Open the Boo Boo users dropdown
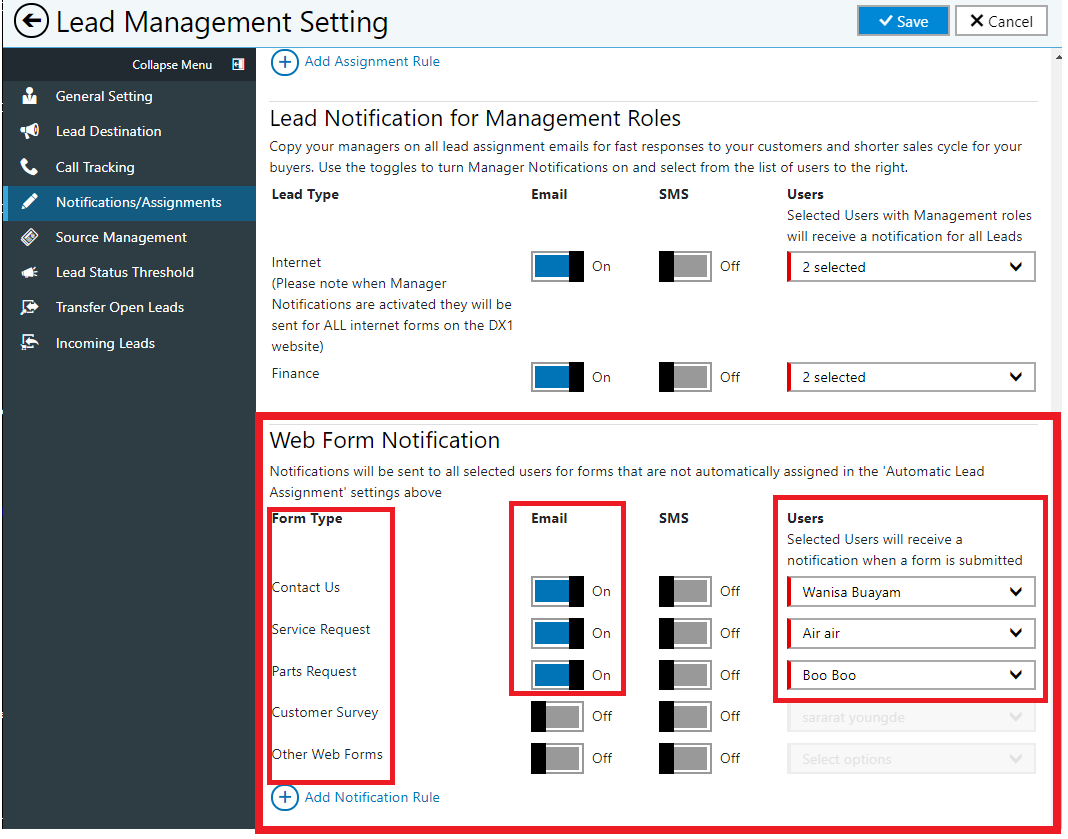This screenshot has height=839, width=1068. 911,676
